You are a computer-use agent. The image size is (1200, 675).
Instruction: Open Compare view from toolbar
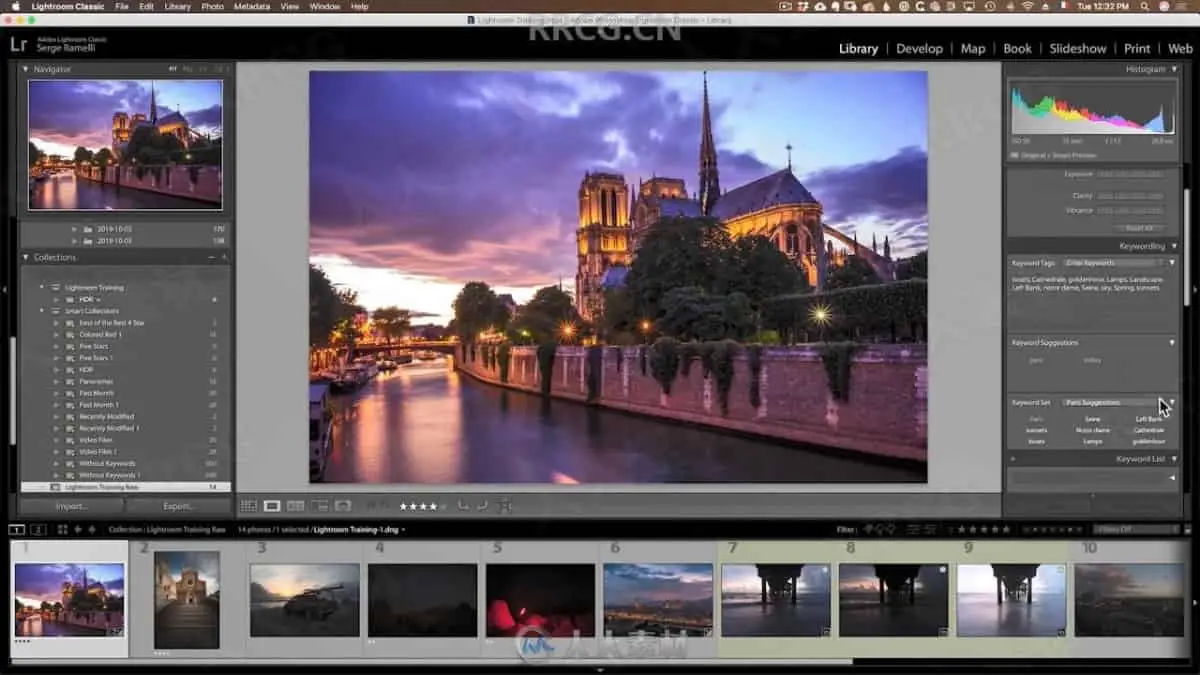296,506
